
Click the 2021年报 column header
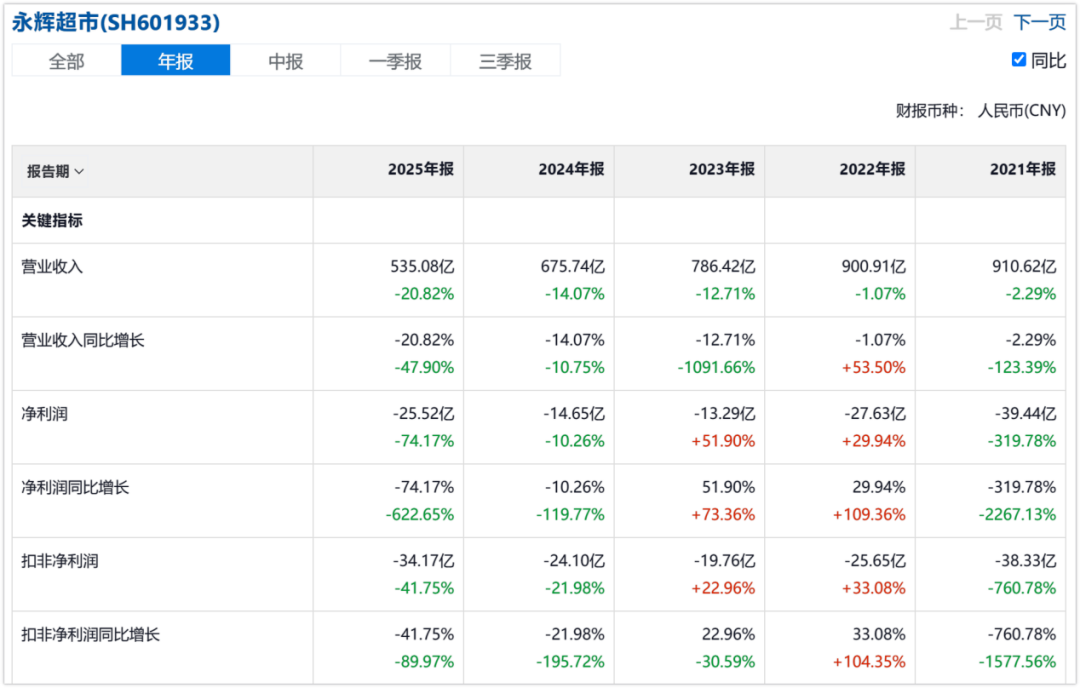[1023, 169]
